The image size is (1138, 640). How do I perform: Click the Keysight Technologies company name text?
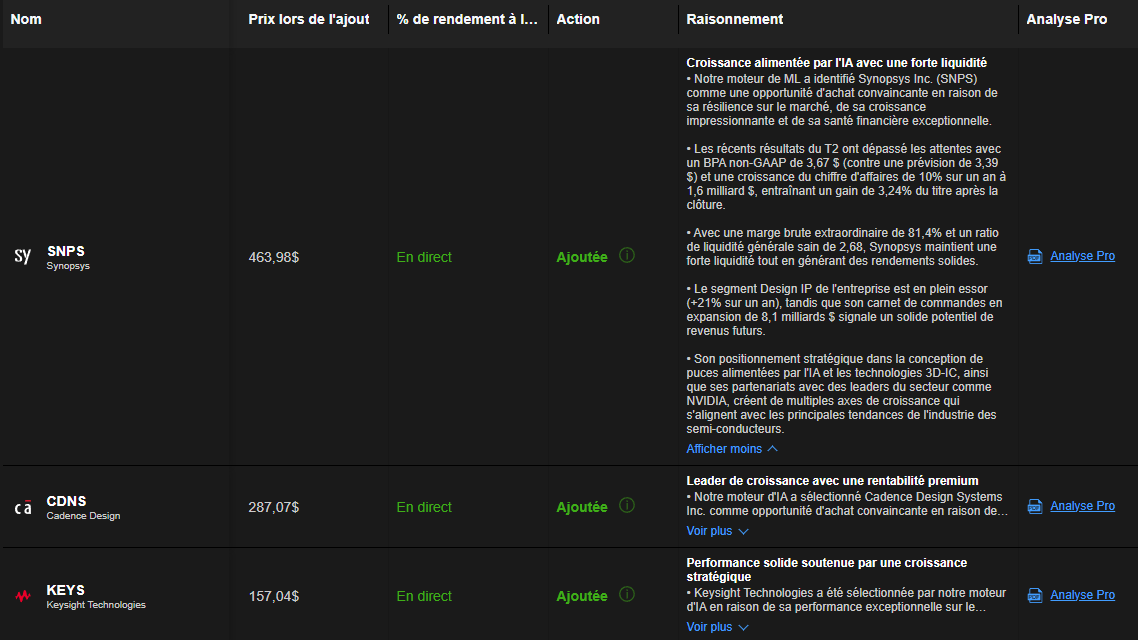click(96, 605)
